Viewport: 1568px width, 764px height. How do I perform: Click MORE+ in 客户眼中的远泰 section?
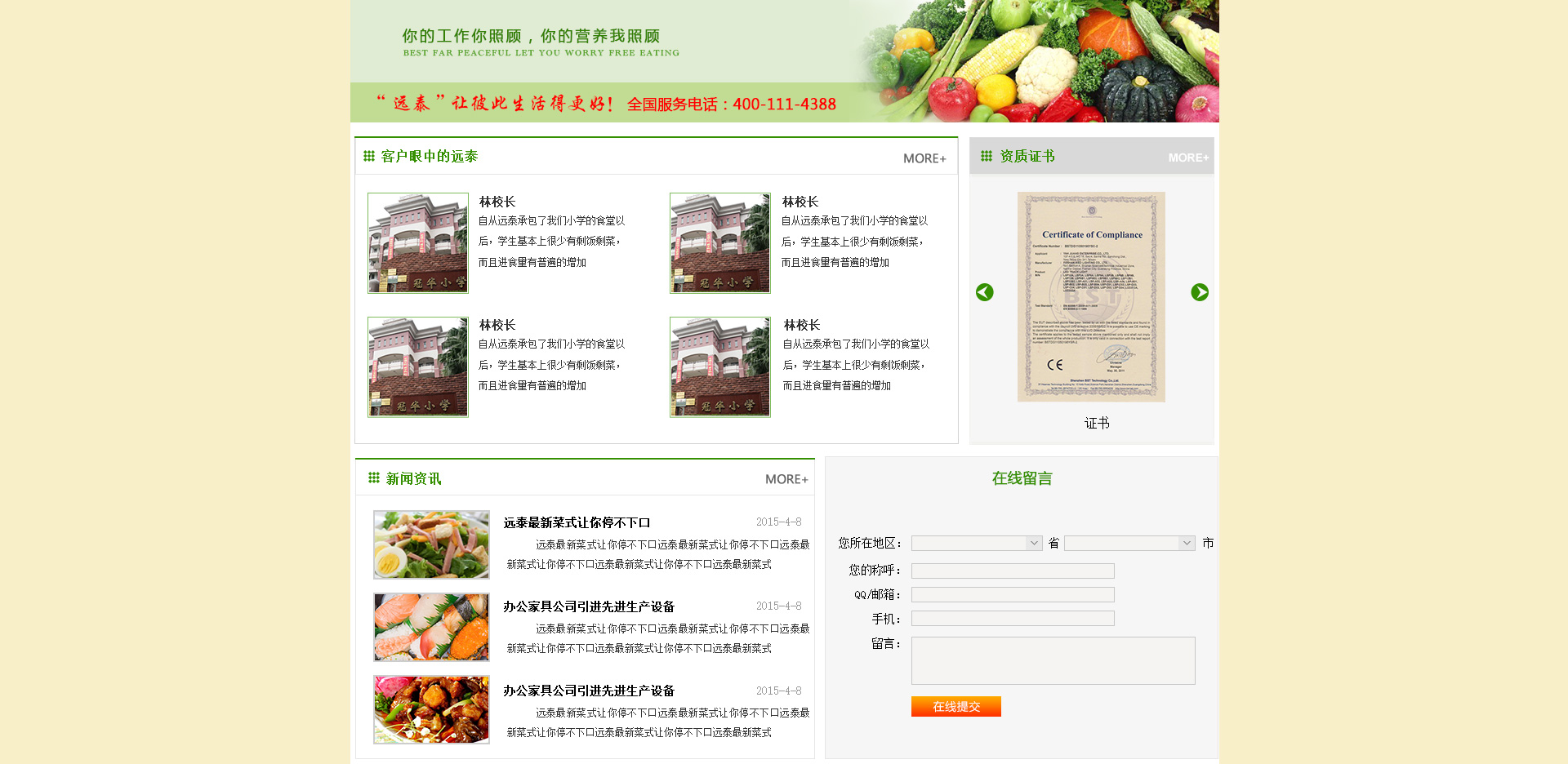[924, 158]
